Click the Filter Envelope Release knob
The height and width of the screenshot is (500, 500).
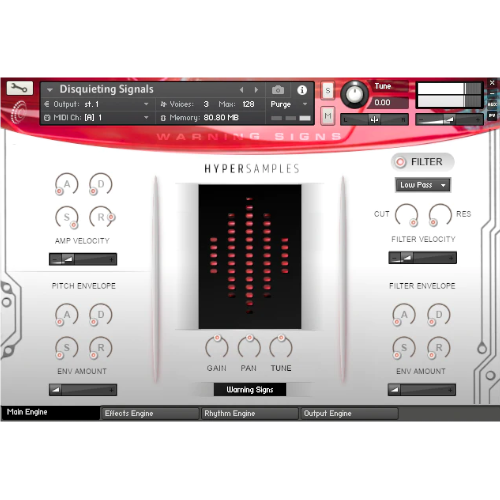tap(439, 348)
